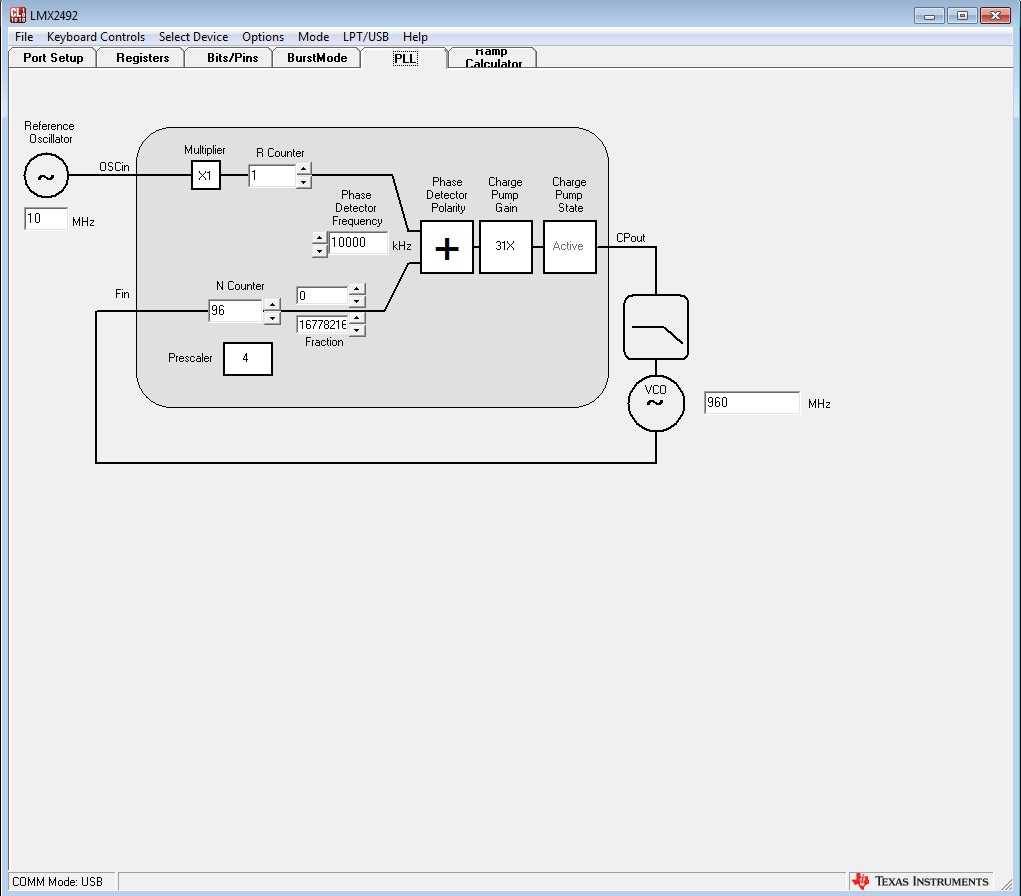Image resolution: width=1021 pixels, height=896 pixels.
Task: Click the R Counter value field
Action: [272, 176]
